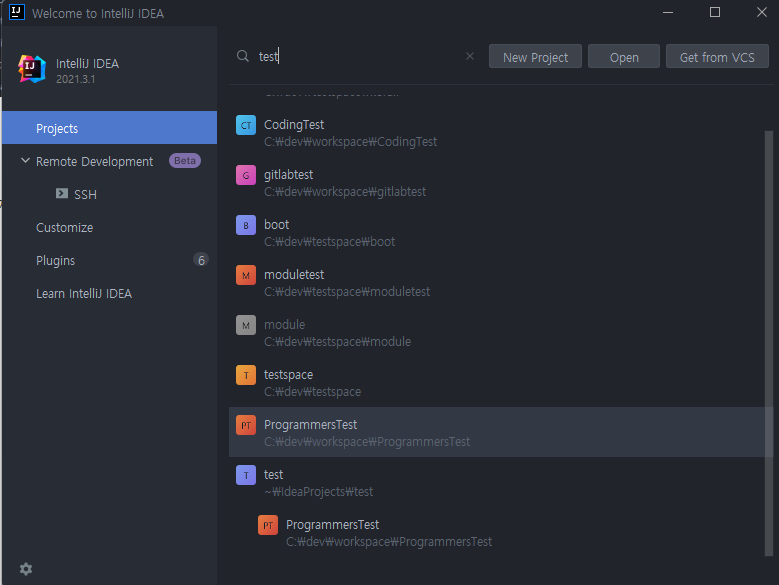This screenshot has height=585, width=779.
Task: Open the Plugins tab
Action: [x=56, y=261]
